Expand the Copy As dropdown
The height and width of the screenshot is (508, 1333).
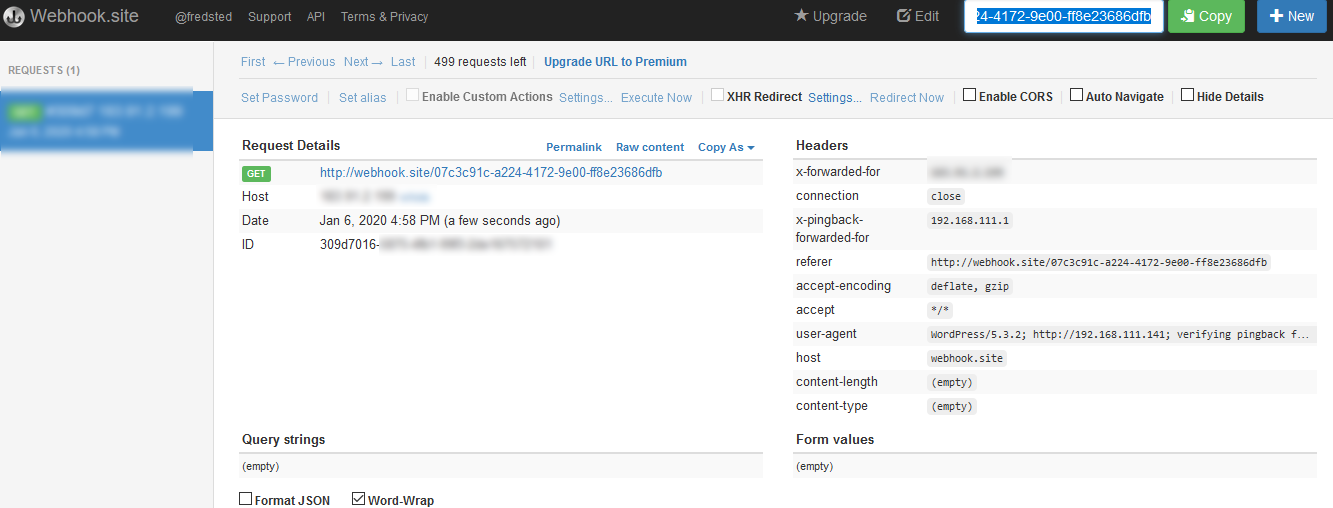coord(725,147)
